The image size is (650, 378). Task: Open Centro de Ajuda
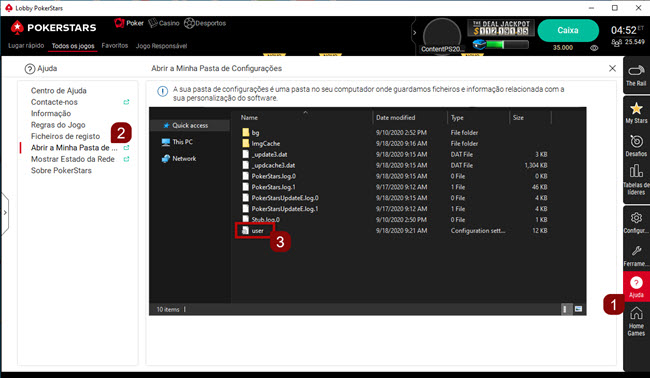59,91
